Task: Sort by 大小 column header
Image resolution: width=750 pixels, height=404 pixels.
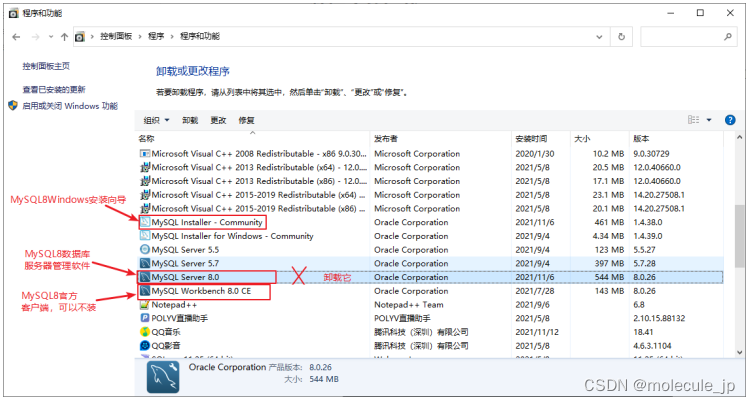Action: (582, 139)
